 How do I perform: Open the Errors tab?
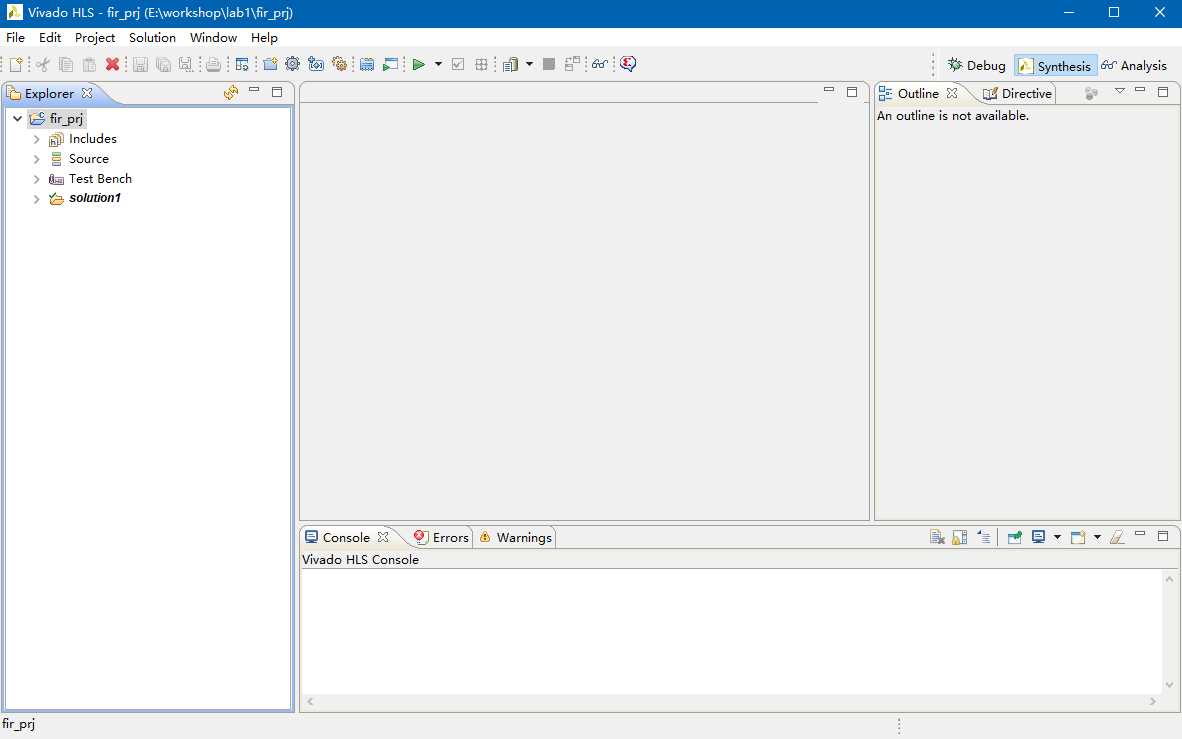click(441, 538)
